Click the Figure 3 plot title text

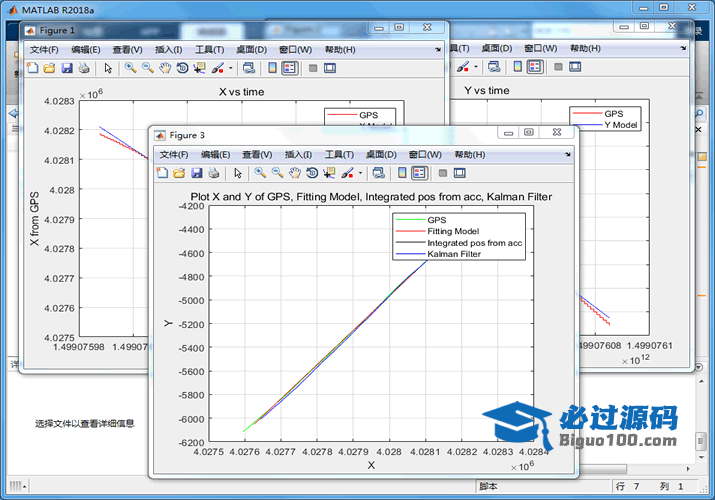(x=371, y=197)
